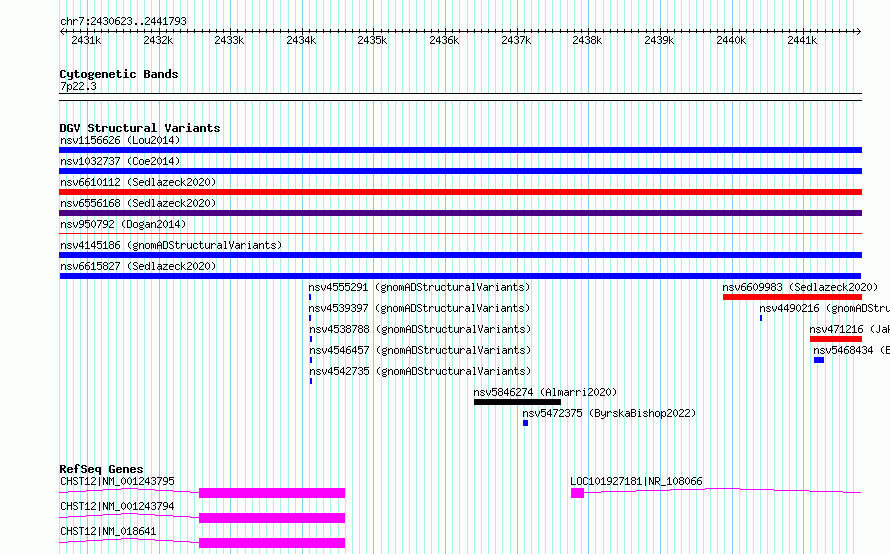The height and width of the screenshot is (554, 890).
Task: Click the nsv6615827 (Sedlazeck2020) blue bar
Action: click(460, 276)
